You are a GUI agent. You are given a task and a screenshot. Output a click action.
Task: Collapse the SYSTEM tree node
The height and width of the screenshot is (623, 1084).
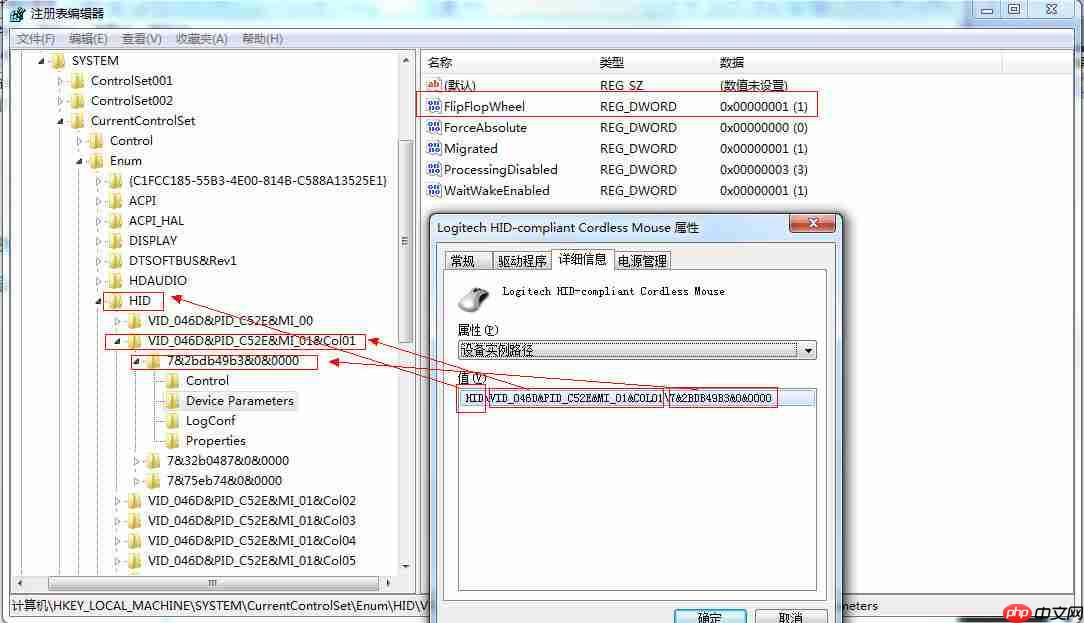click(x=41, y=61)
